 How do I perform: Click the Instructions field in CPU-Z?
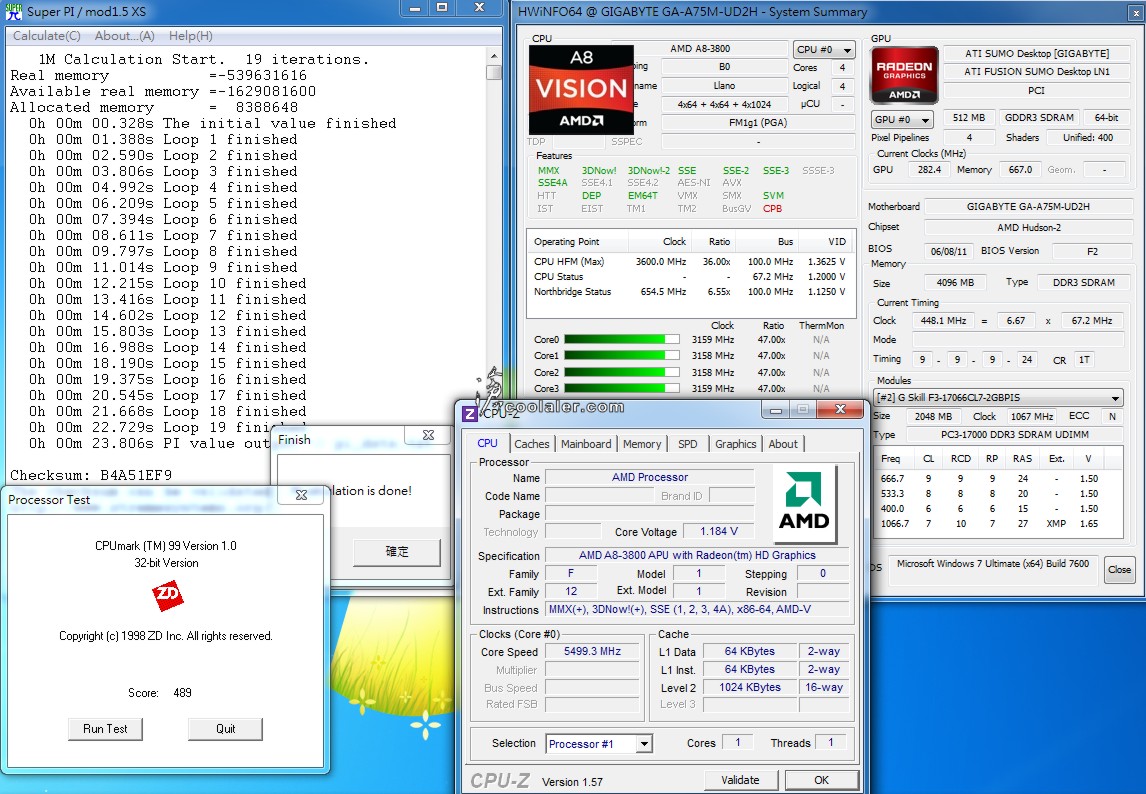(x=697, y=609)
